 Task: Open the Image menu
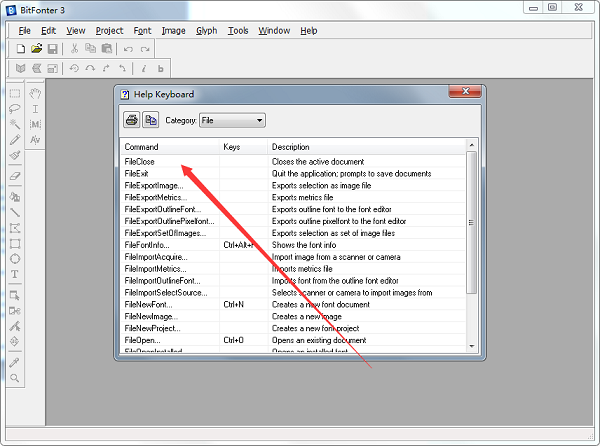click(173, 31)
